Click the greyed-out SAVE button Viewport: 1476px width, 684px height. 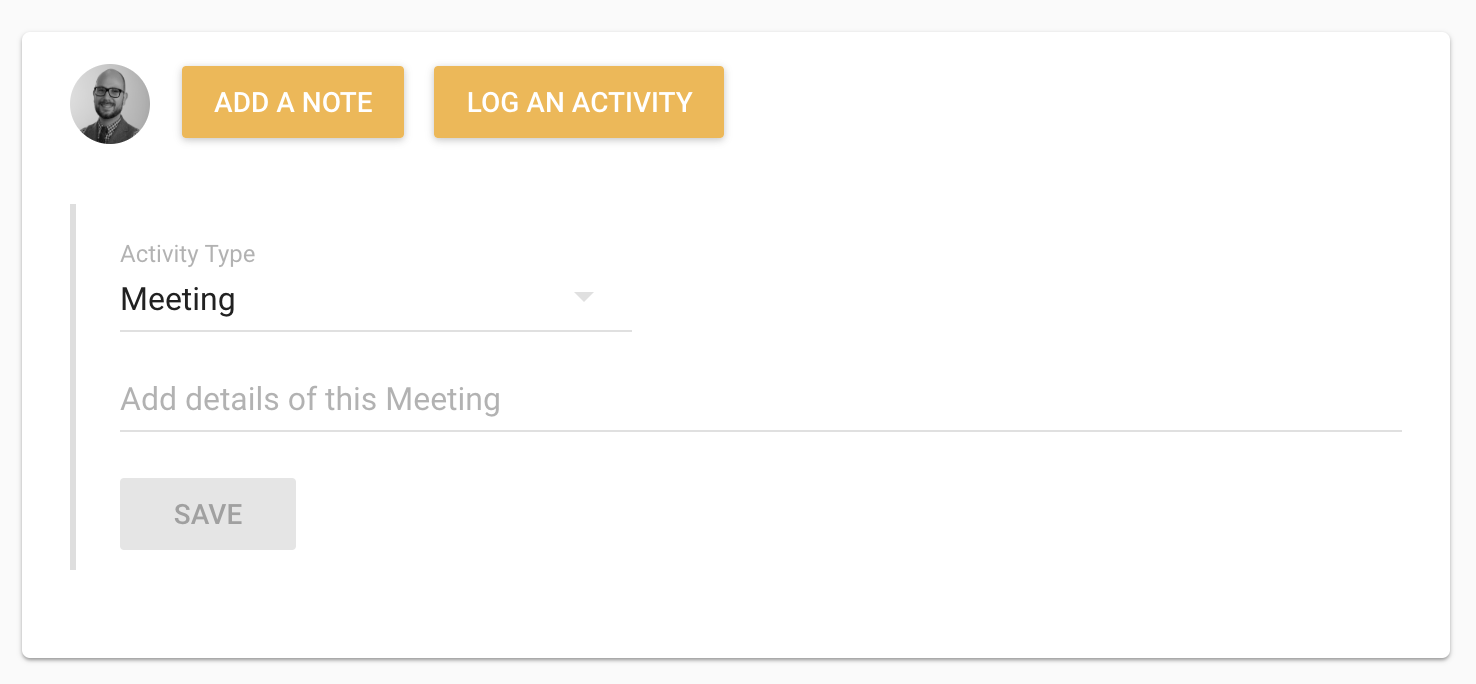[x=208, y=514]
